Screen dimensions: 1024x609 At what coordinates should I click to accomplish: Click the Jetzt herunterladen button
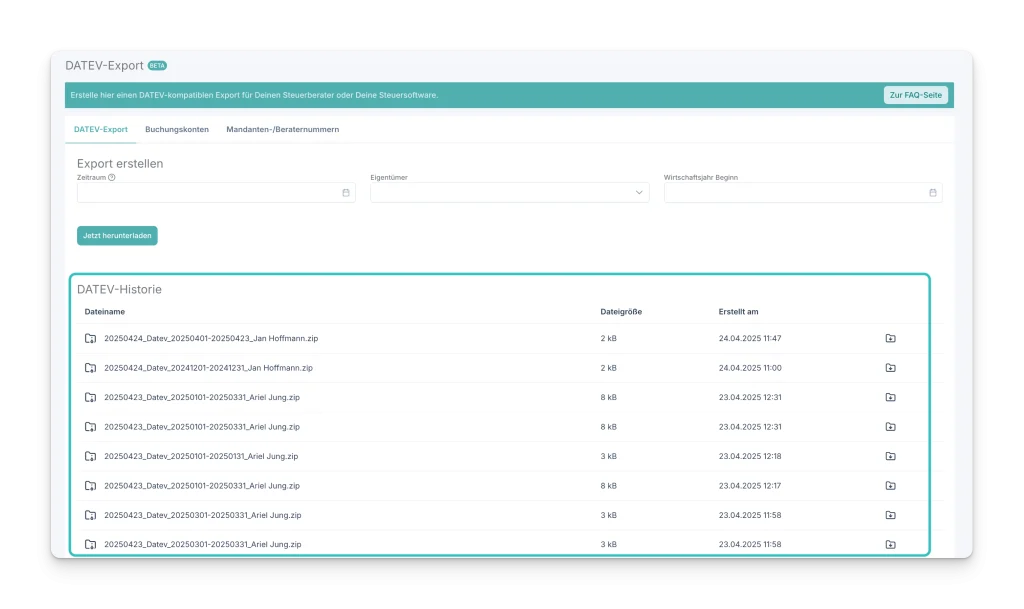coord(117,236)
